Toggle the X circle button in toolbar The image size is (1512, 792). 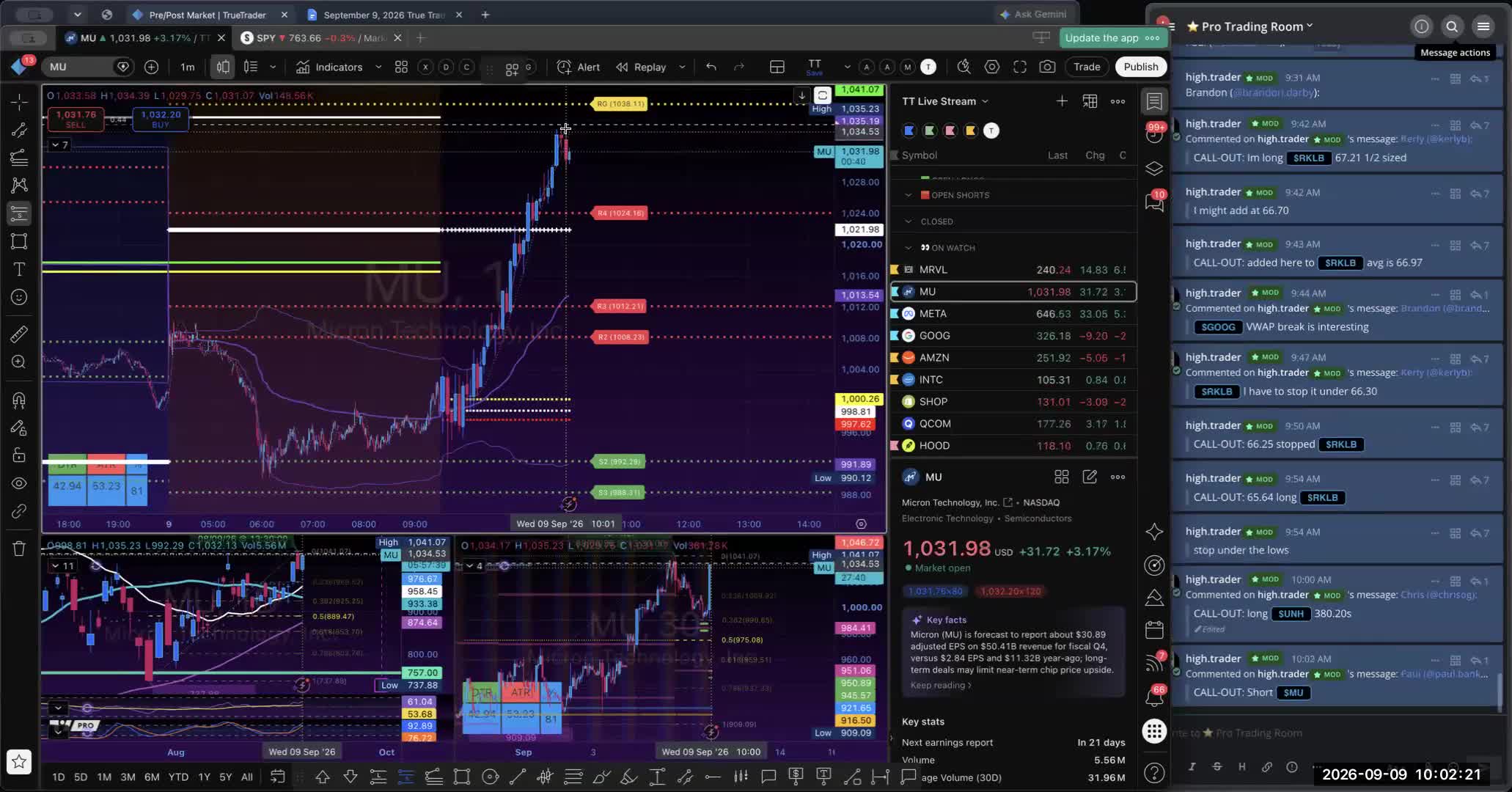[x=425, y=67]
